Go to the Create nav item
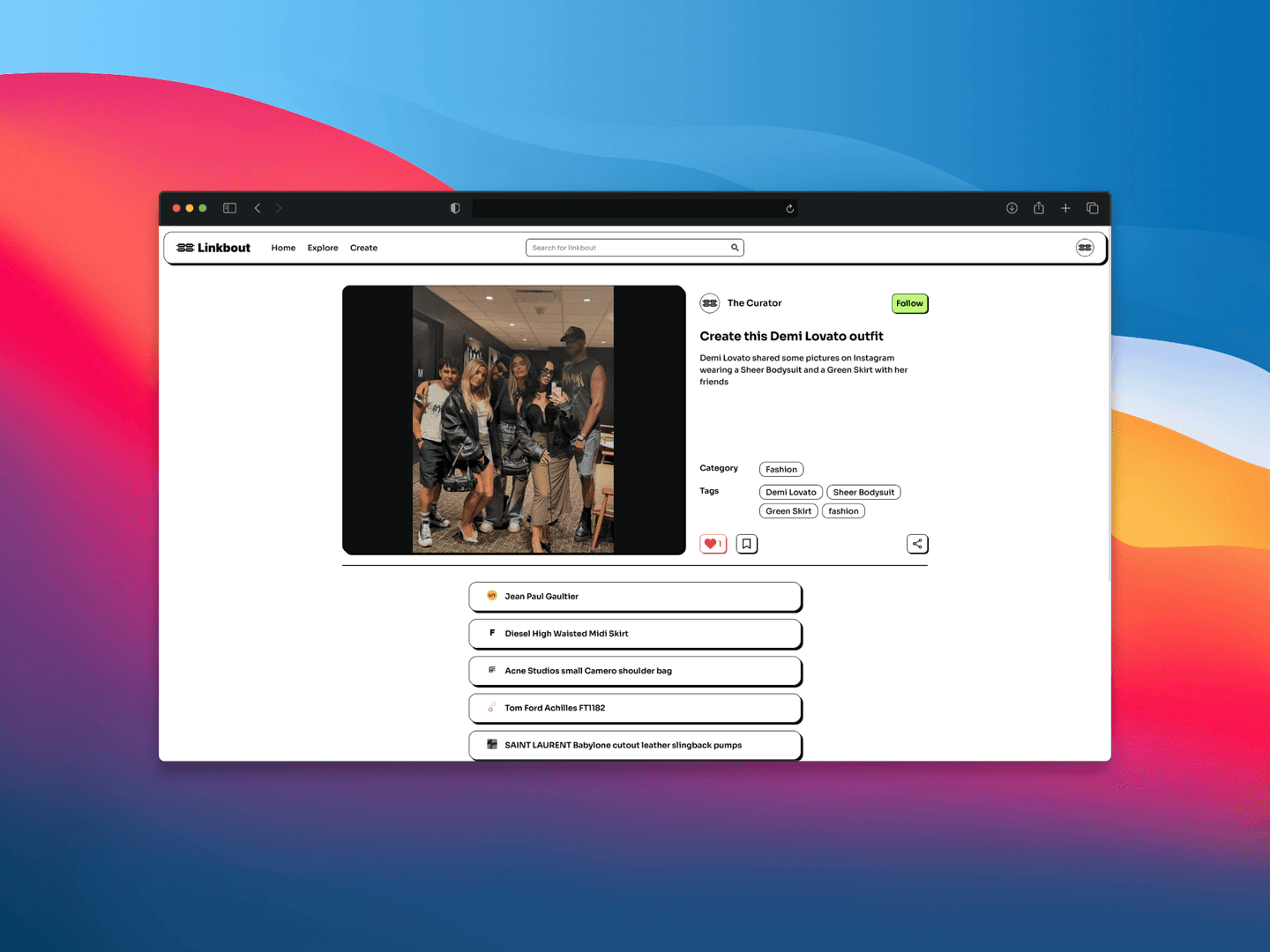 [363, 248]
